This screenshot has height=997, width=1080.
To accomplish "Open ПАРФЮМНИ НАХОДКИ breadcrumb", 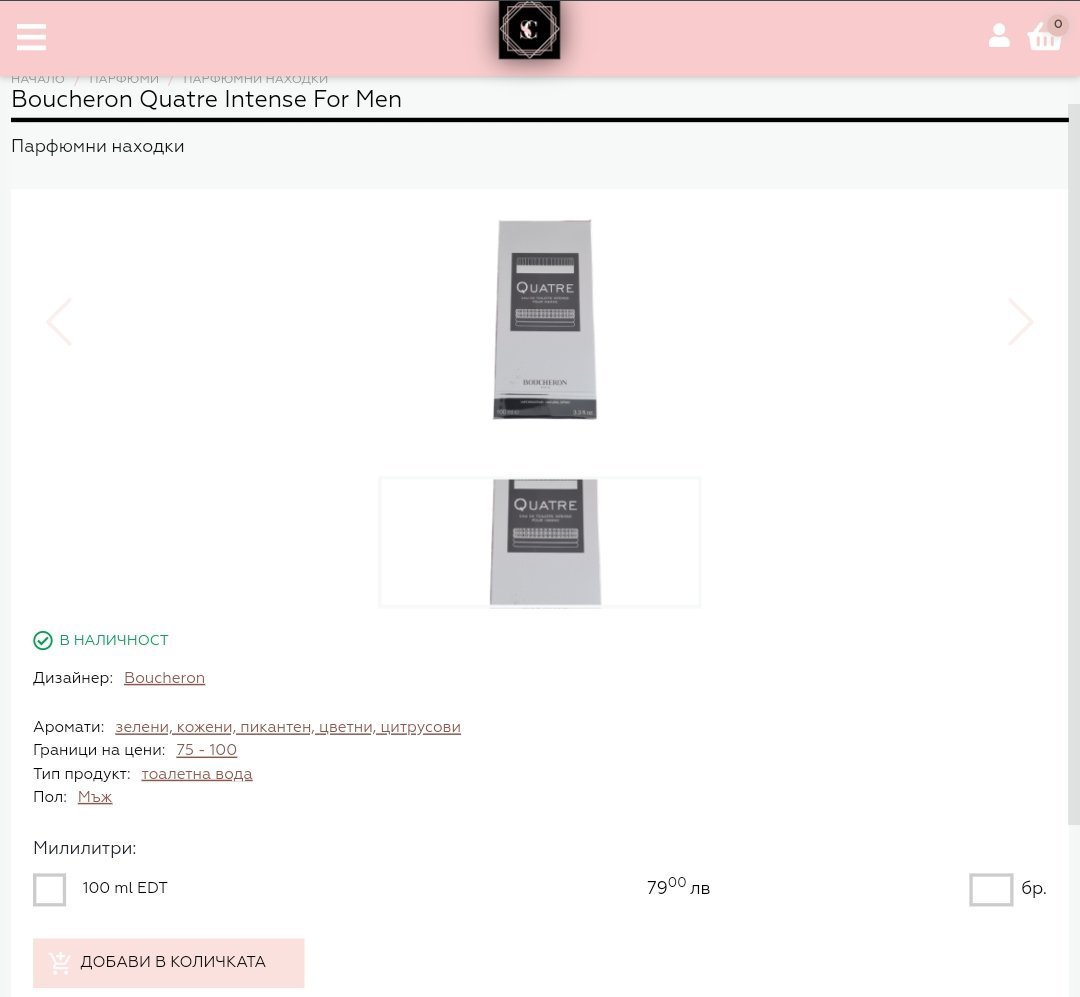I will point(255,79).
